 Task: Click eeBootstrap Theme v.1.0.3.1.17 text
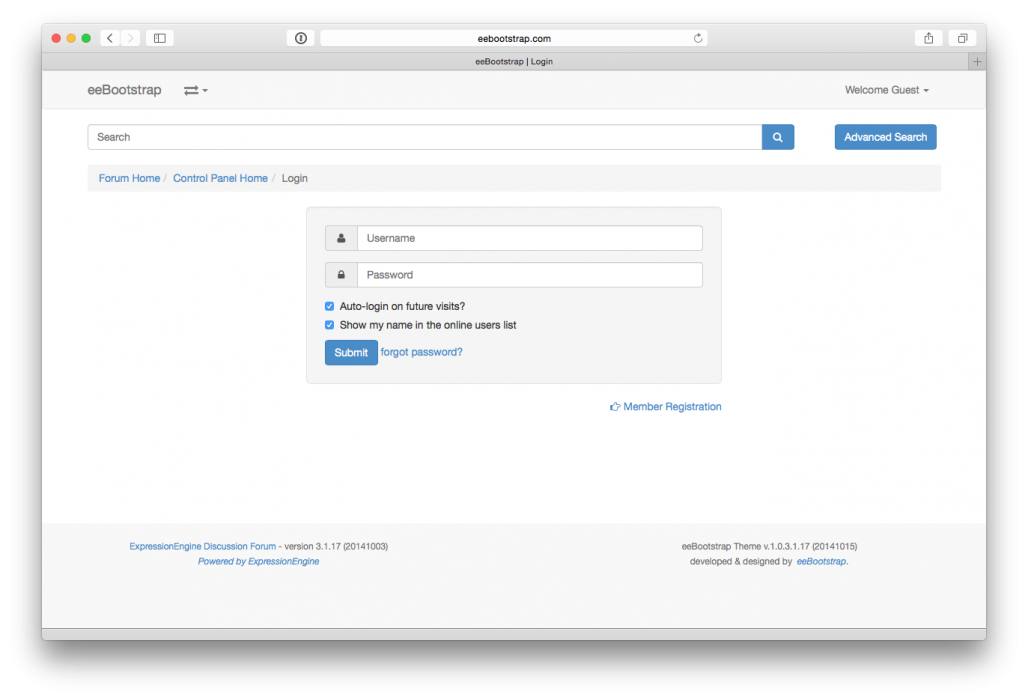769,546
